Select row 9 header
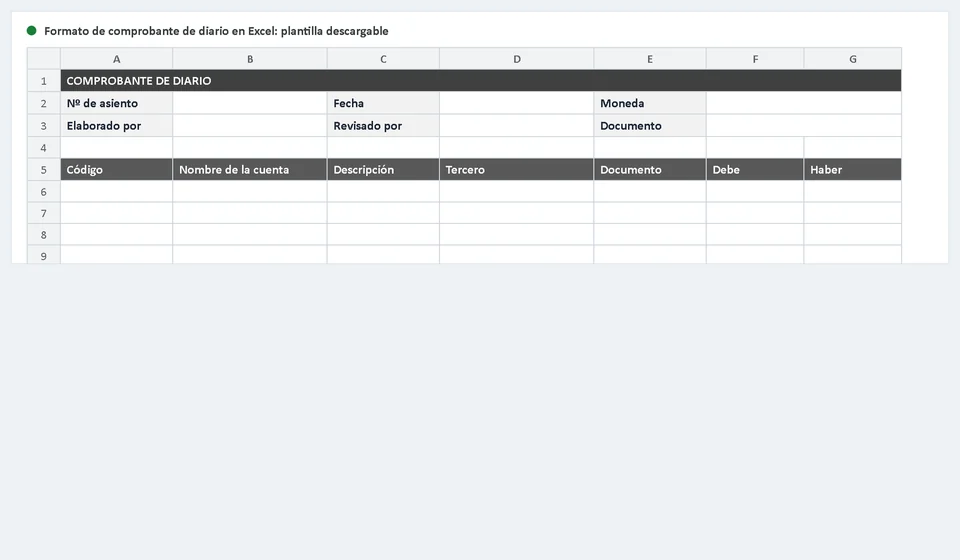Viewport: 960px width, 560px height. [43, 255]
